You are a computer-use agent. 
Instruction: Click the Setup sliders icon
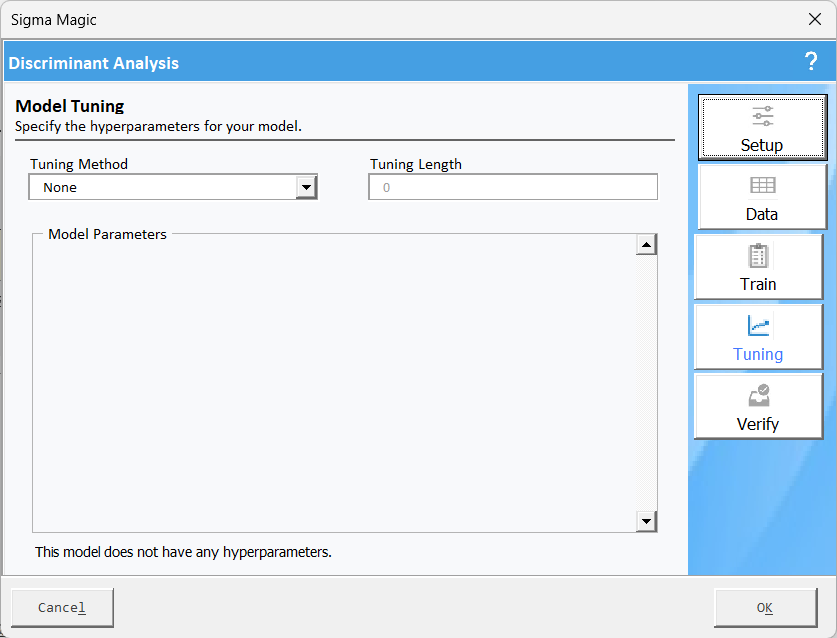tap(762, 116)
